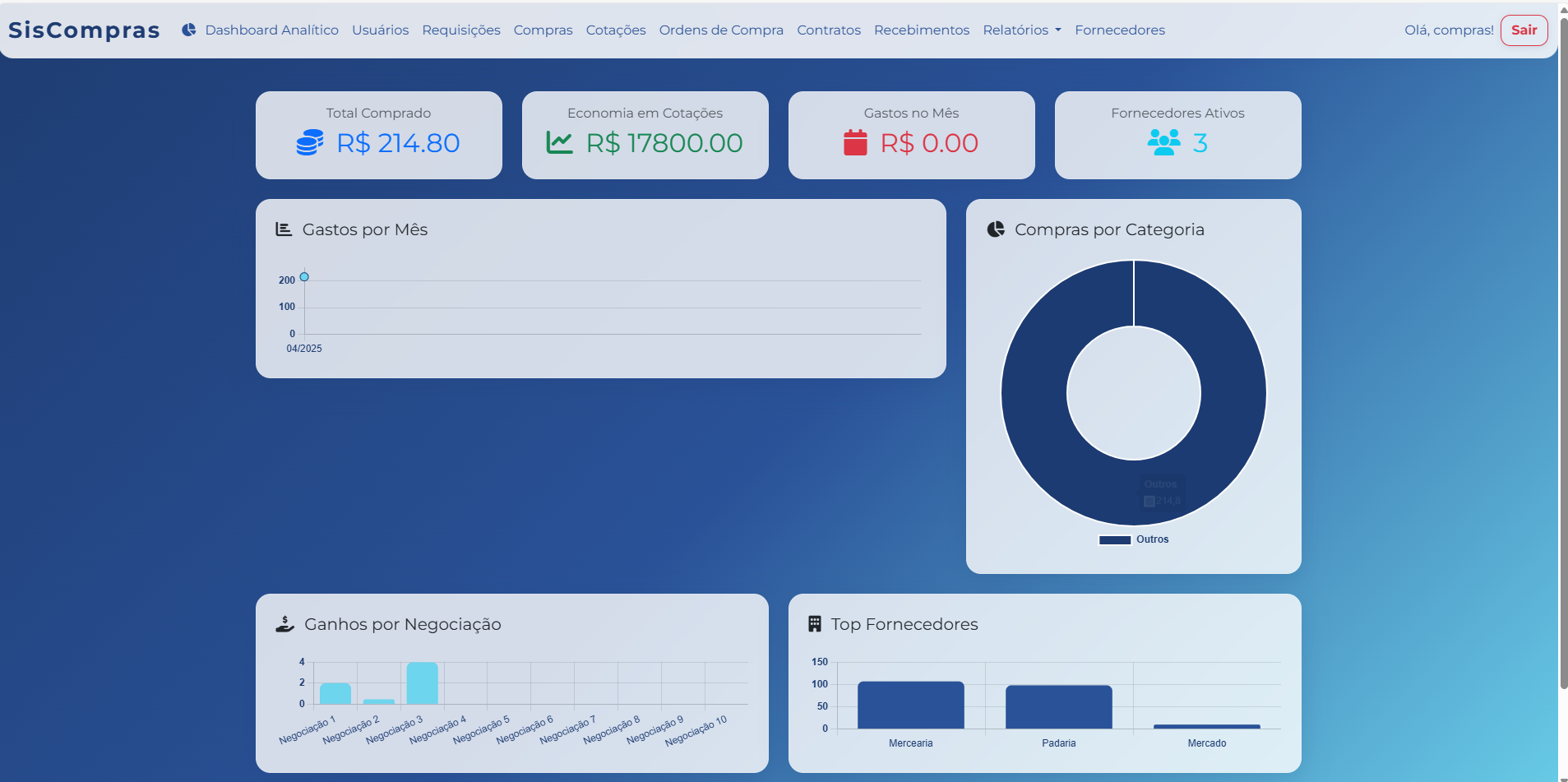Click the green line chart icon in Economia
This screenshot has width=1568, height=782.
[x=560, y=143]
